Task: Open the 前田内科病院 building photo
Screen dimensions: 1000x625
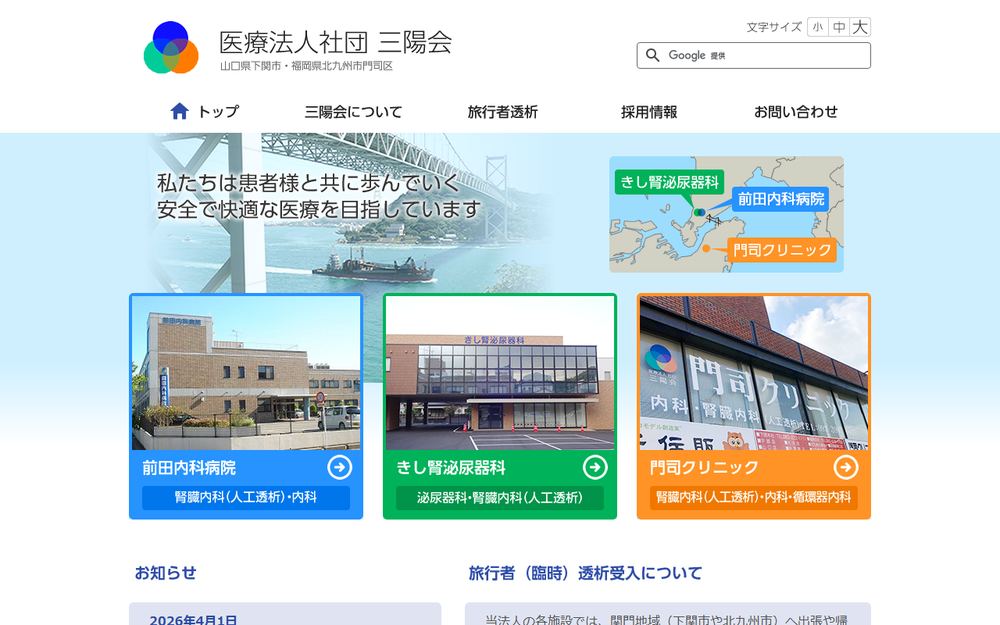Action: pos(246,373)
